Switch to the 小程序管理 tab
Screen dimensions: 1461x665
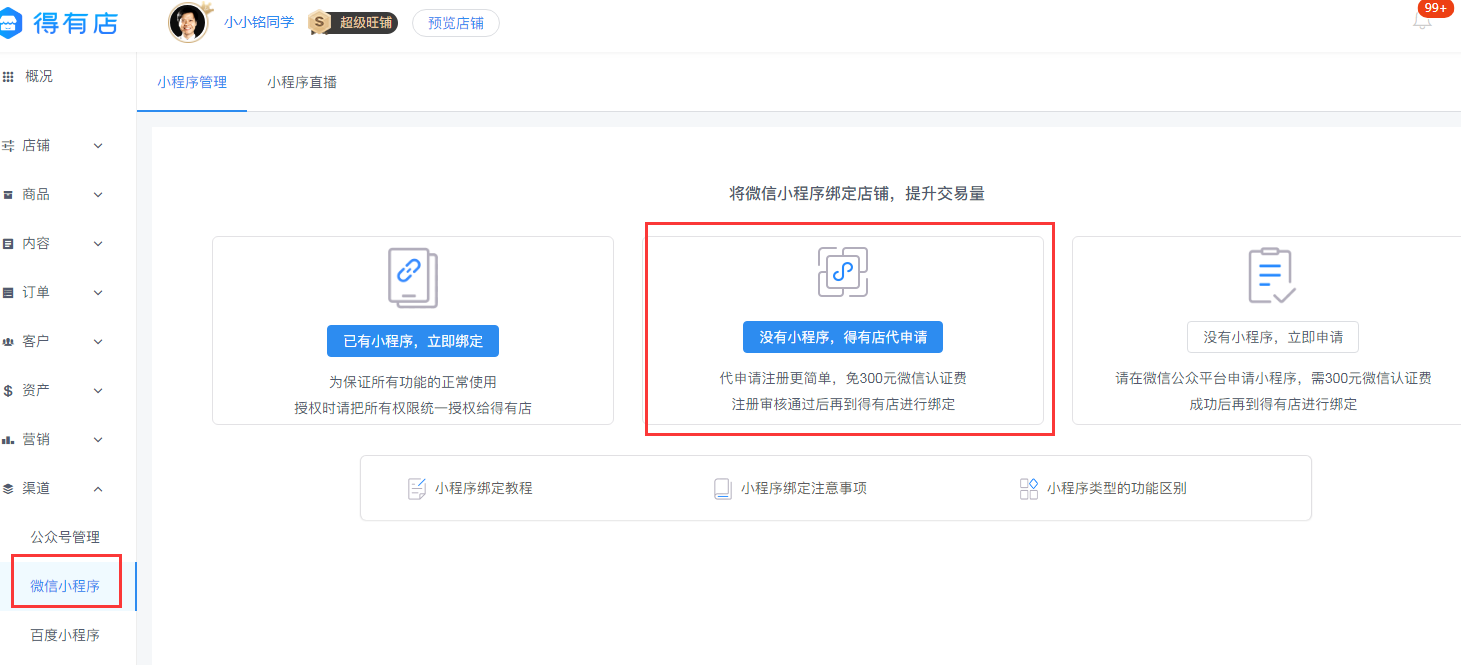click(x=192, y=82)
